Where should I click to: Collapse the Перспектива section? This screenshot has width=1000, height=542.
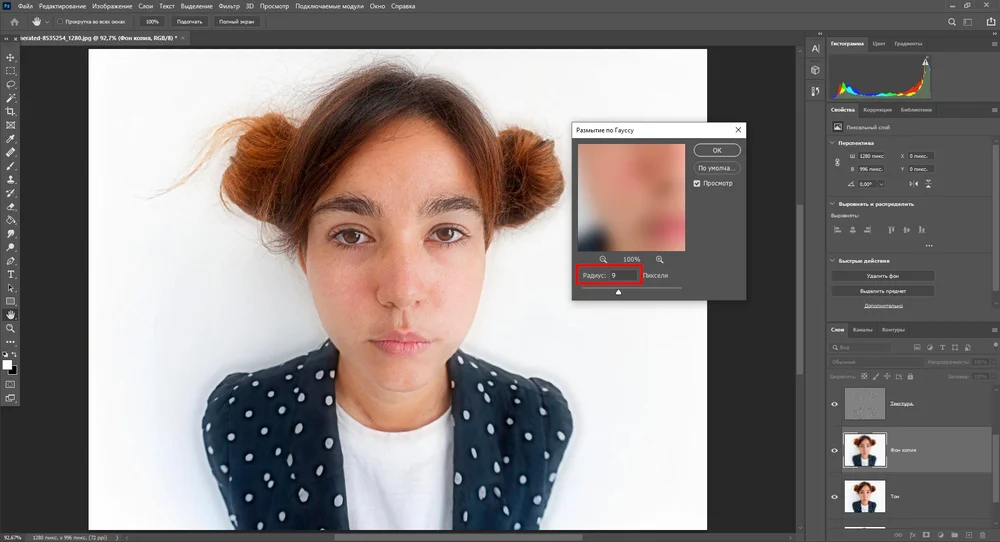pos(832,143)
